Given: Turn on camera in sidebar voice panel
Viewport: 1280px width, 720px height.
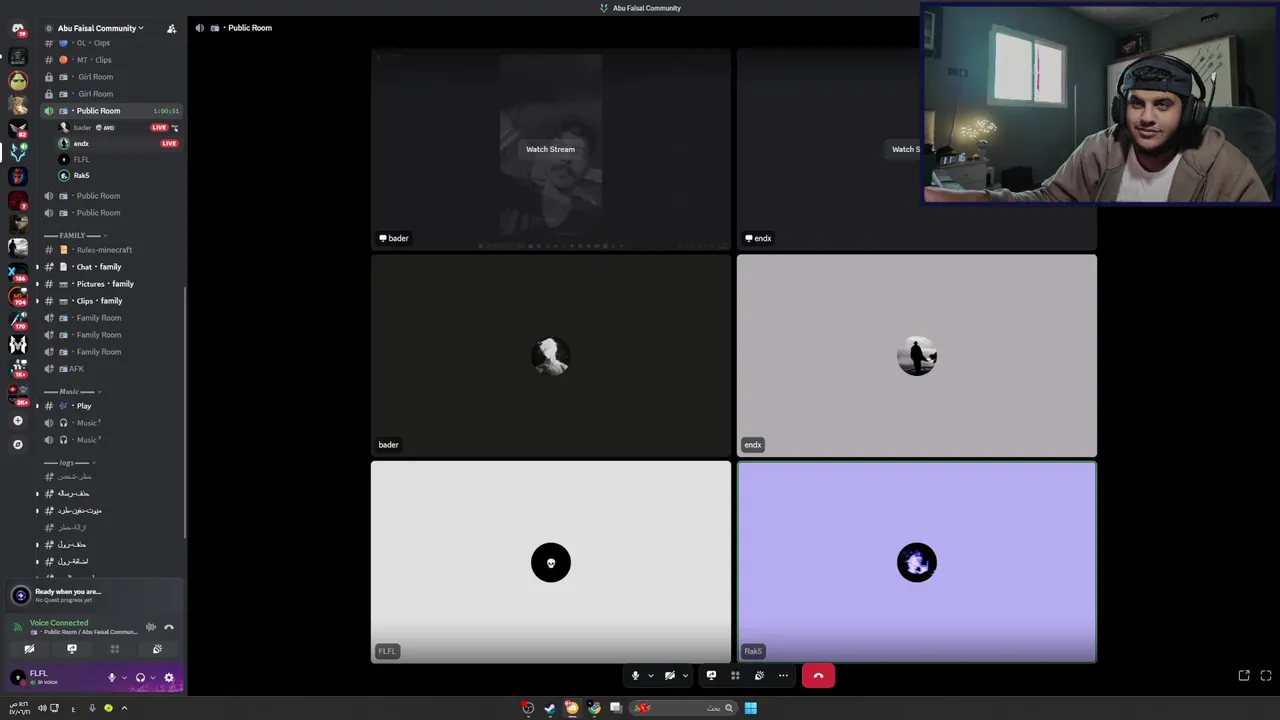Looking at the screenshot, I should (x=29, y=649).
